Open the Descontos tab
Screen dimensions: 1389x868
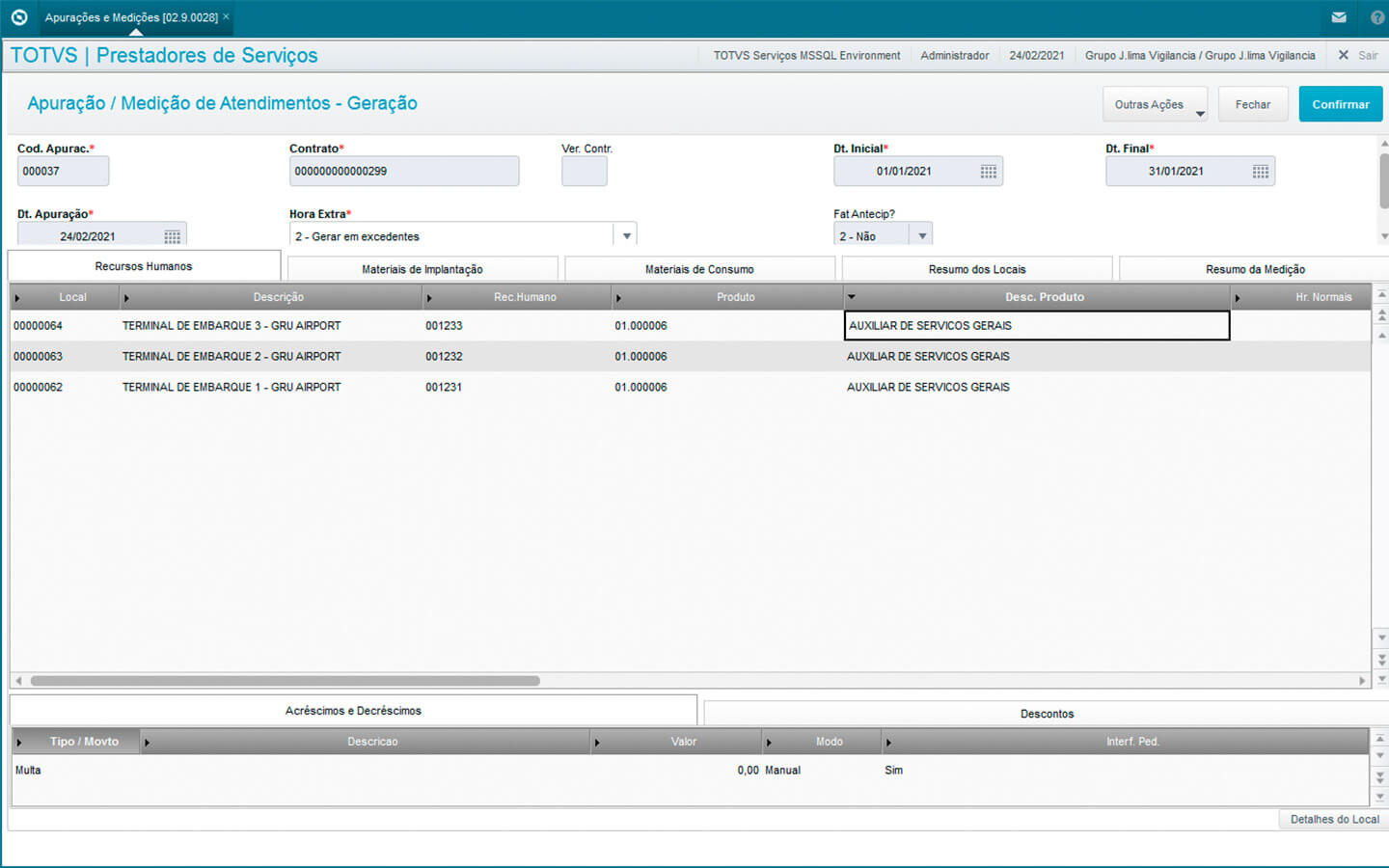click(1047, 714)
